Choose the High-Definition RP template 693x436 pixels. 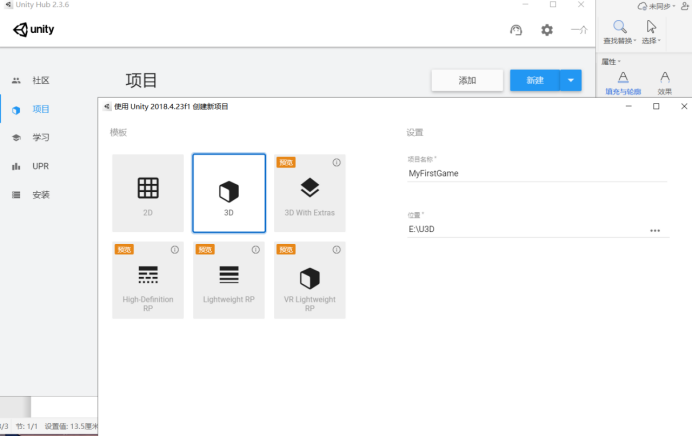[x=148, y=280]
